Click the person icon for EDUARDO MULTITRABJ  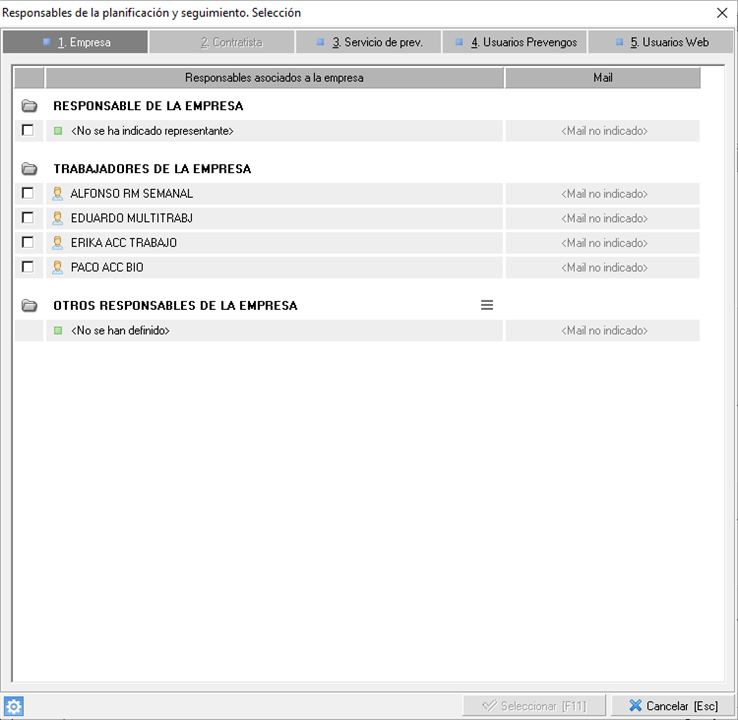click(57, 218)
